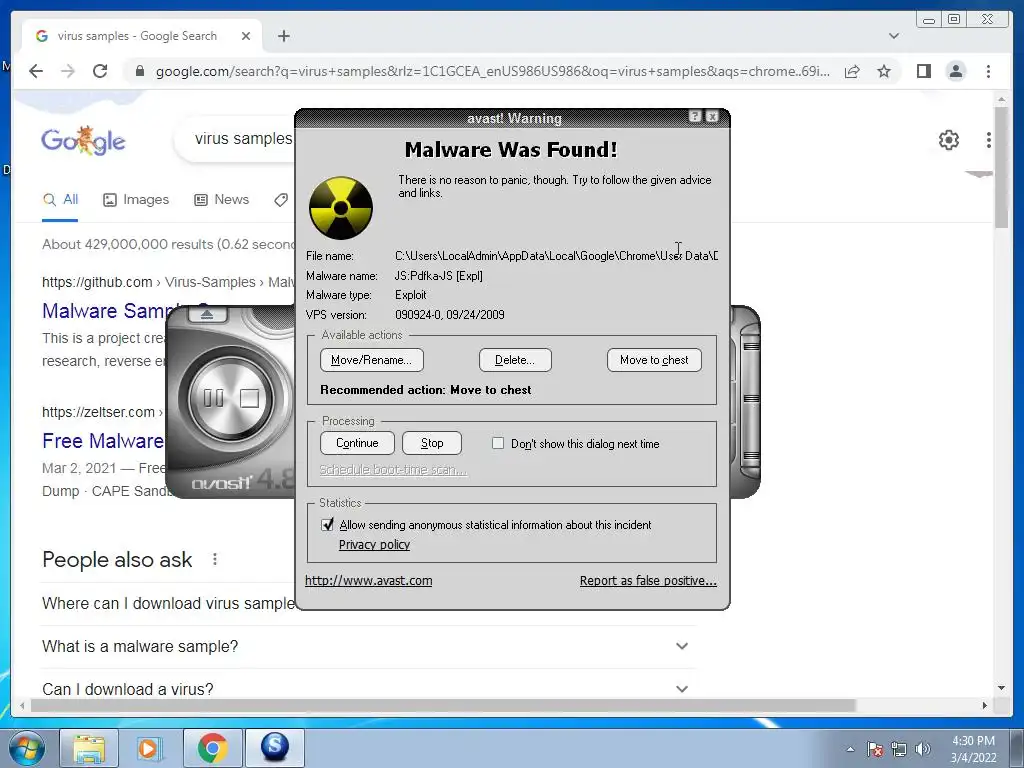Toggle Chrome side panel icon
Viewport: 1024px width, 768px height.
[923, 71]
